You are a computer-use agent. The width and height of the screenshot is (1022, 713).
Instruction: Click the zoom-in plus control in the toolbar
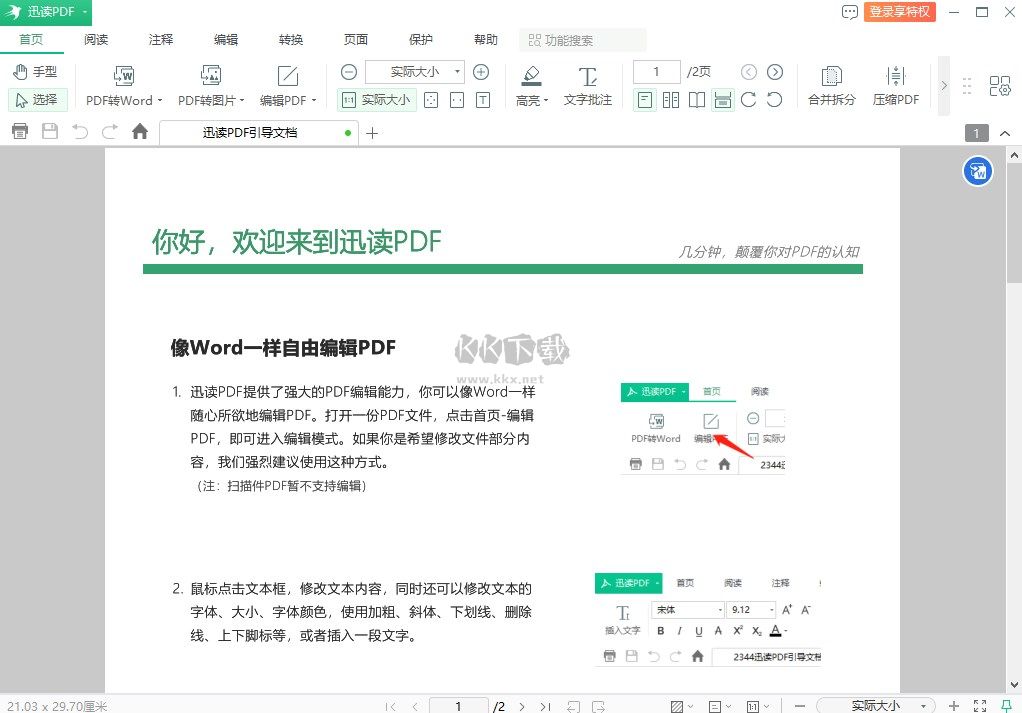[x=480, y=71]
